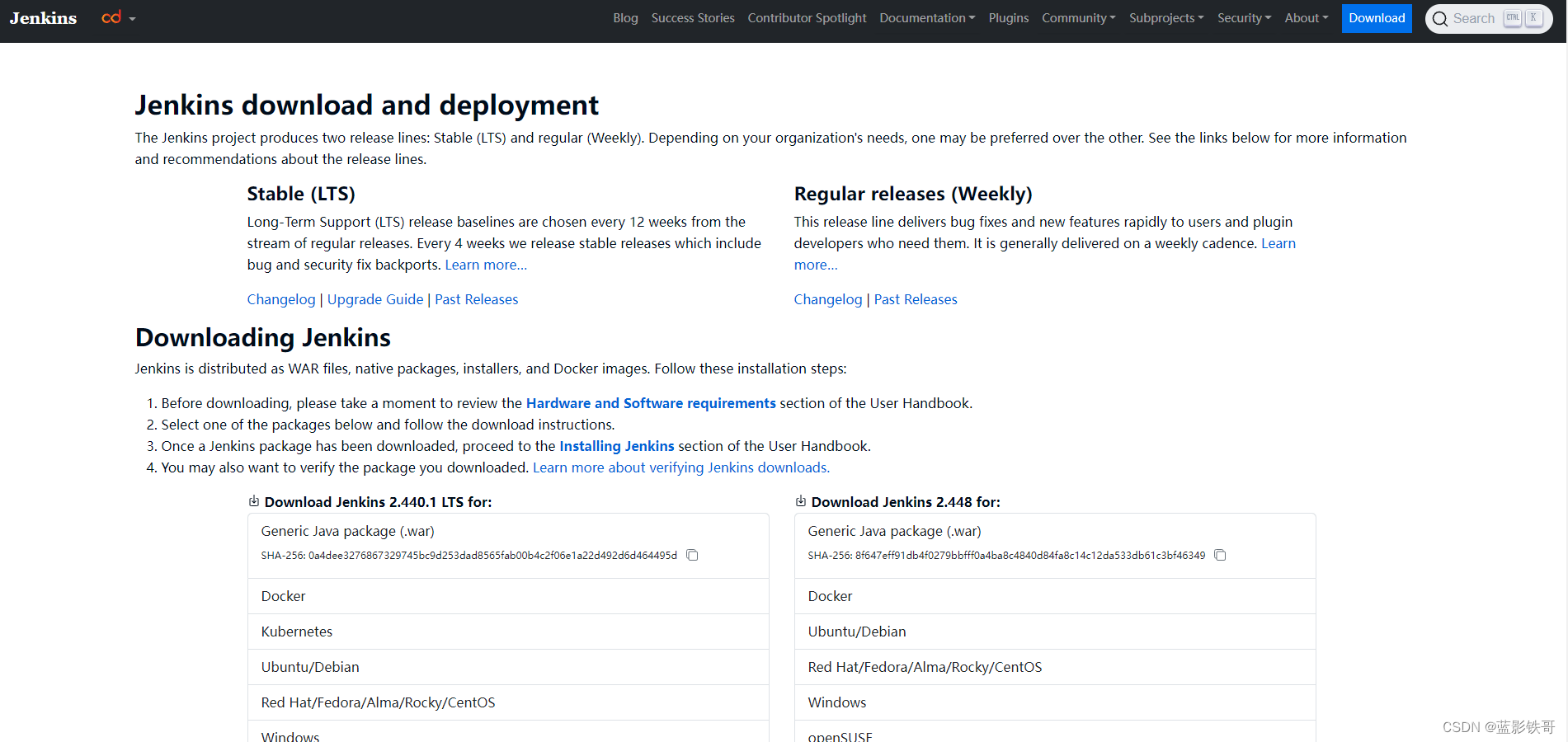Follow Stable LTS Learn more link

tap(486, 265)
